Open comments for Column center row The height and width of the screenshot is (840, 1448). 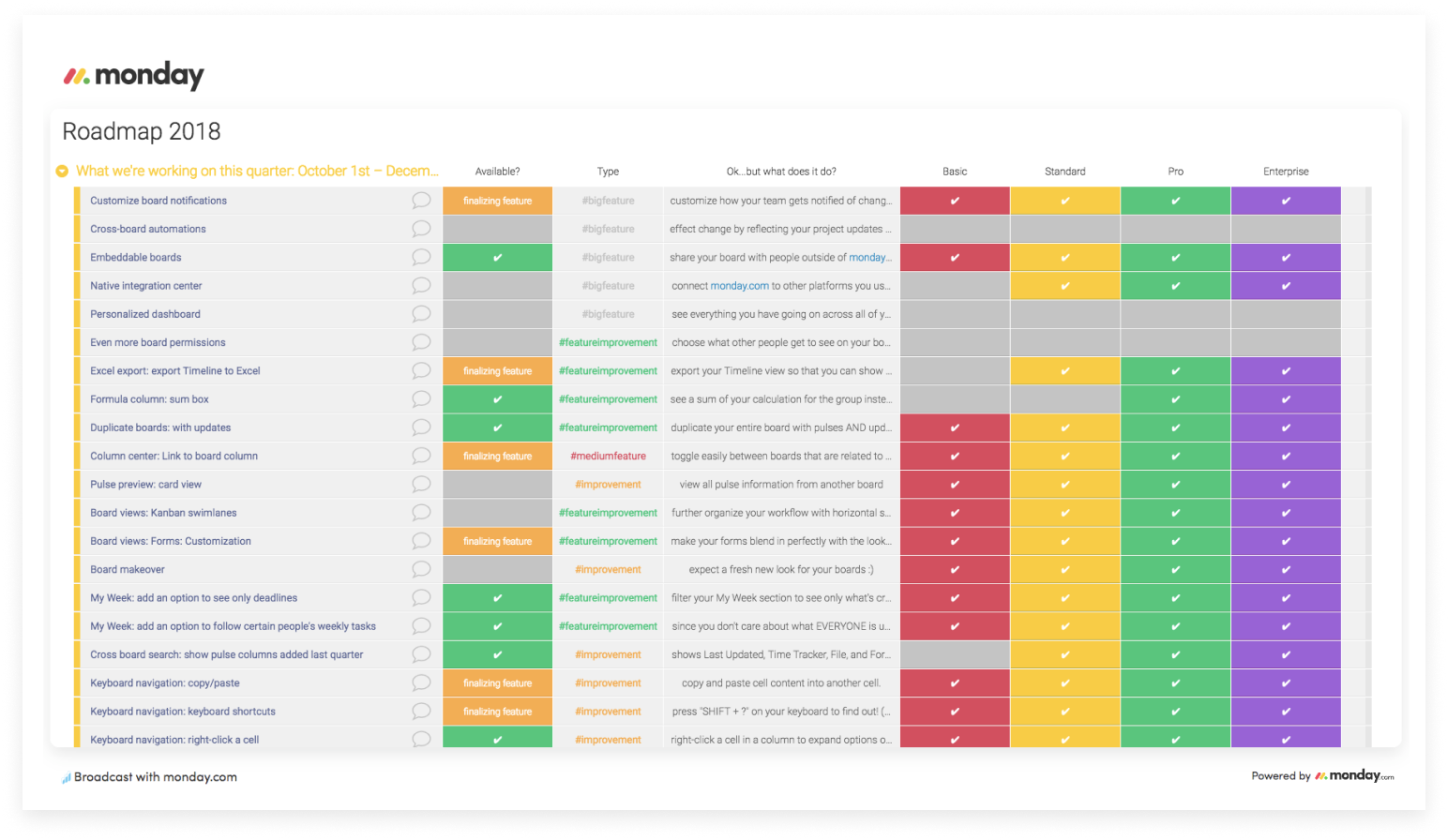pyautogui.click(x=421, y=456)
